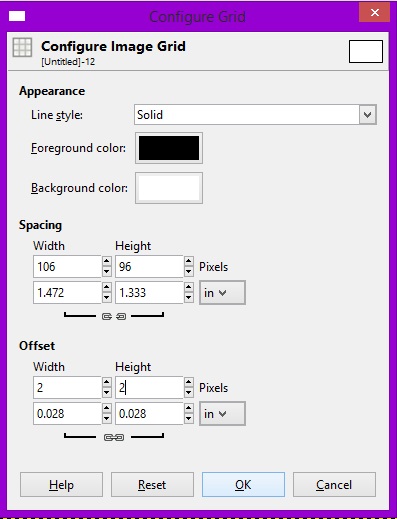Toggle the Offset chain link icon

tap(114, 437)
